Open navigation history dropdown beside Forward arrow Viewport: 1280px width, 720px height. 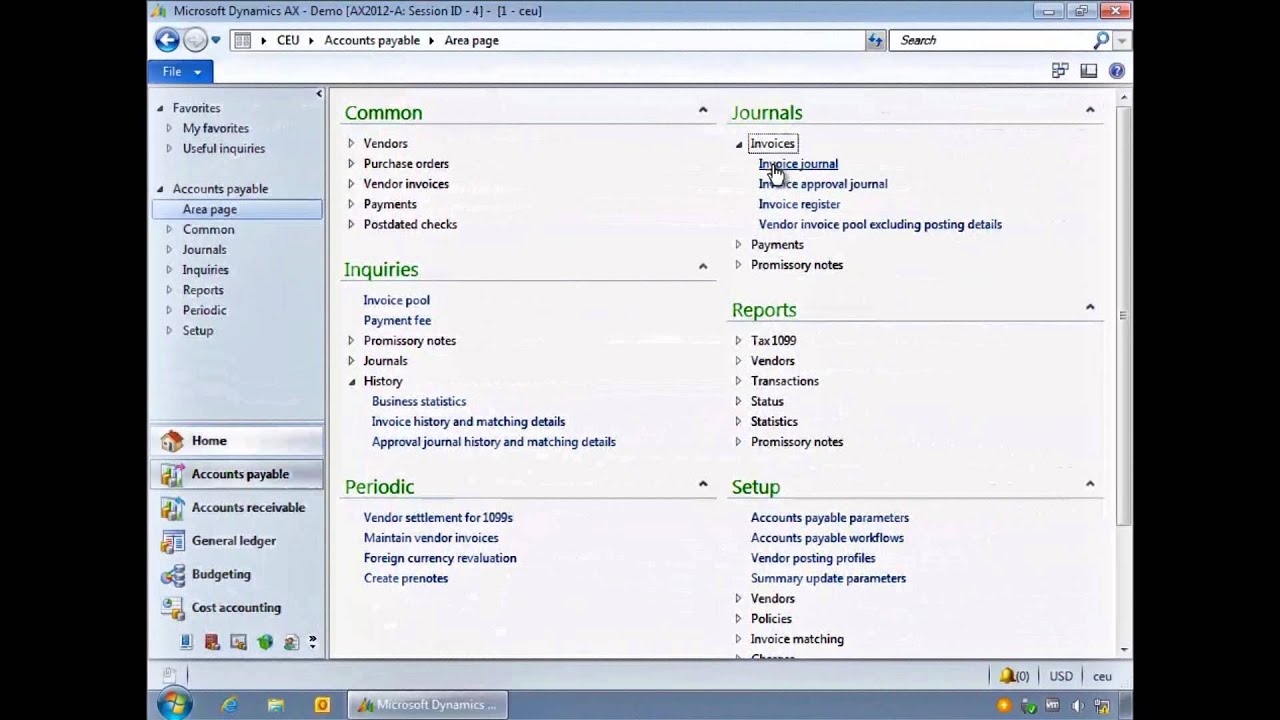(216, 41)
